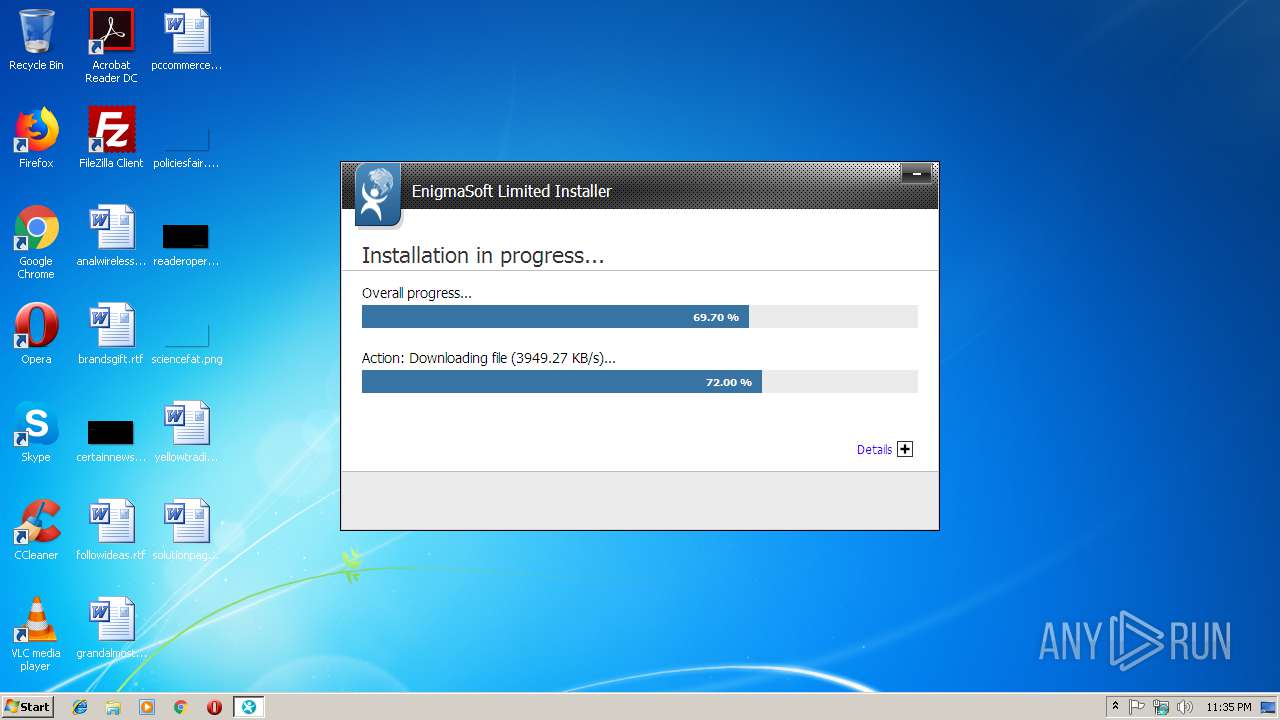
Task: Open the Recycle Bin desktop icon
Action: (36, 40)
